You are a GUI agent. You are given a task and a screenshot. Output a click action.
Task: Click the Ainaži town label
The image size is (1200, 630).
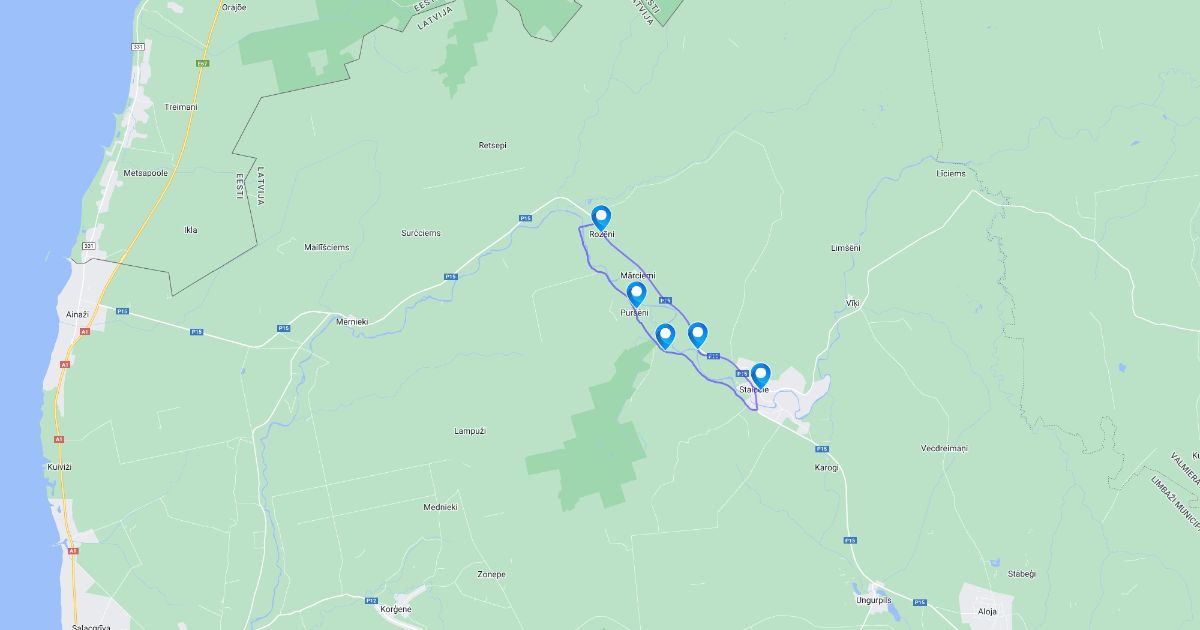tap(77, 314)
